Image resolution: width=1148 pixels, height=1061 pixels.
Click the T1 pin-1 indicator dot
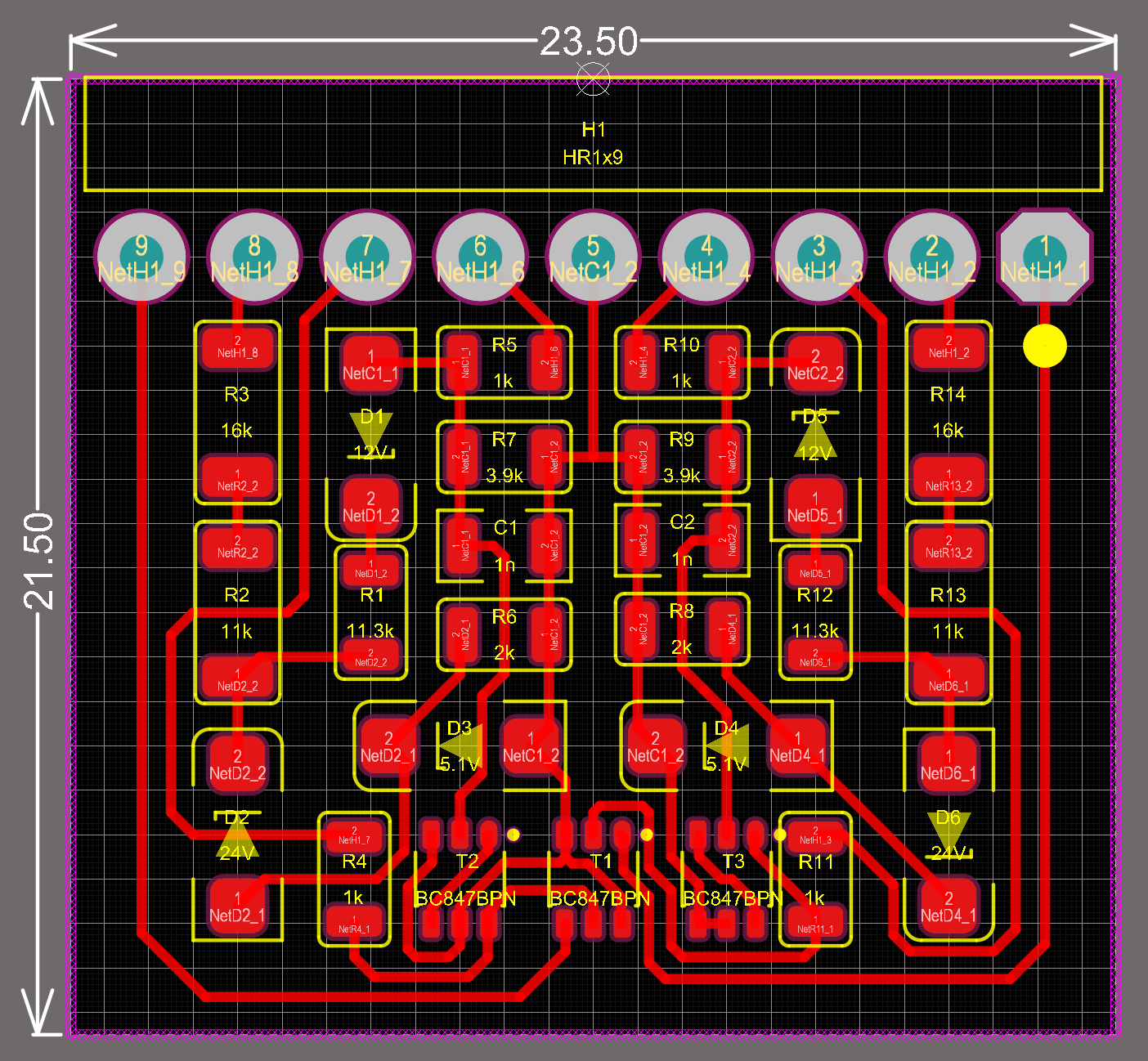tap(647, 835)
